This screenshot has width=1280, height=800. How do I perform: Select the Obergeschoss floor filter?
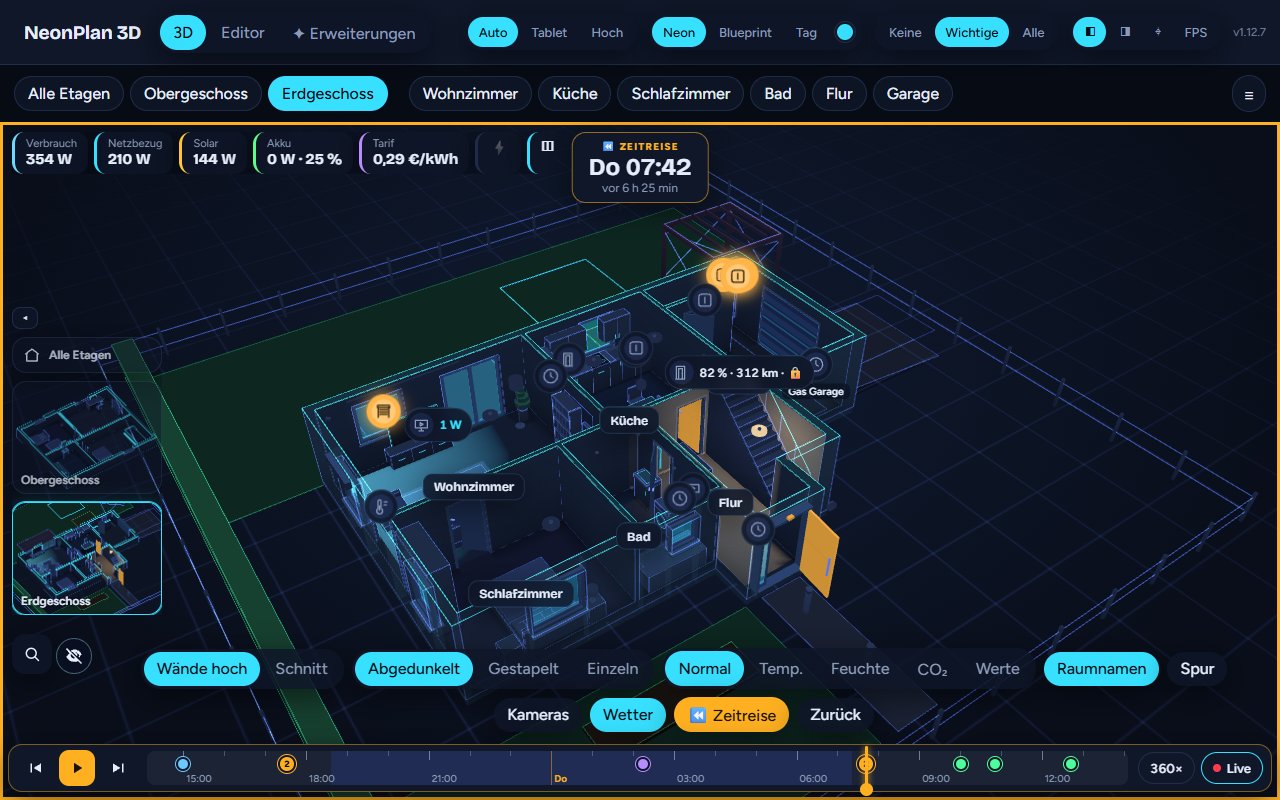pyautogui.click(x=196, y=94)
